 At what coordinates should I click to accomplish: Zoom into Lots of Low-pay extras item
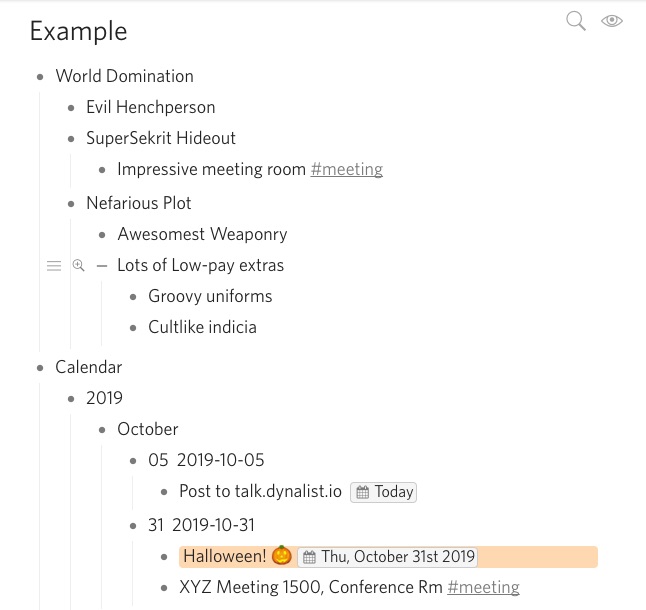click(78, 265)
